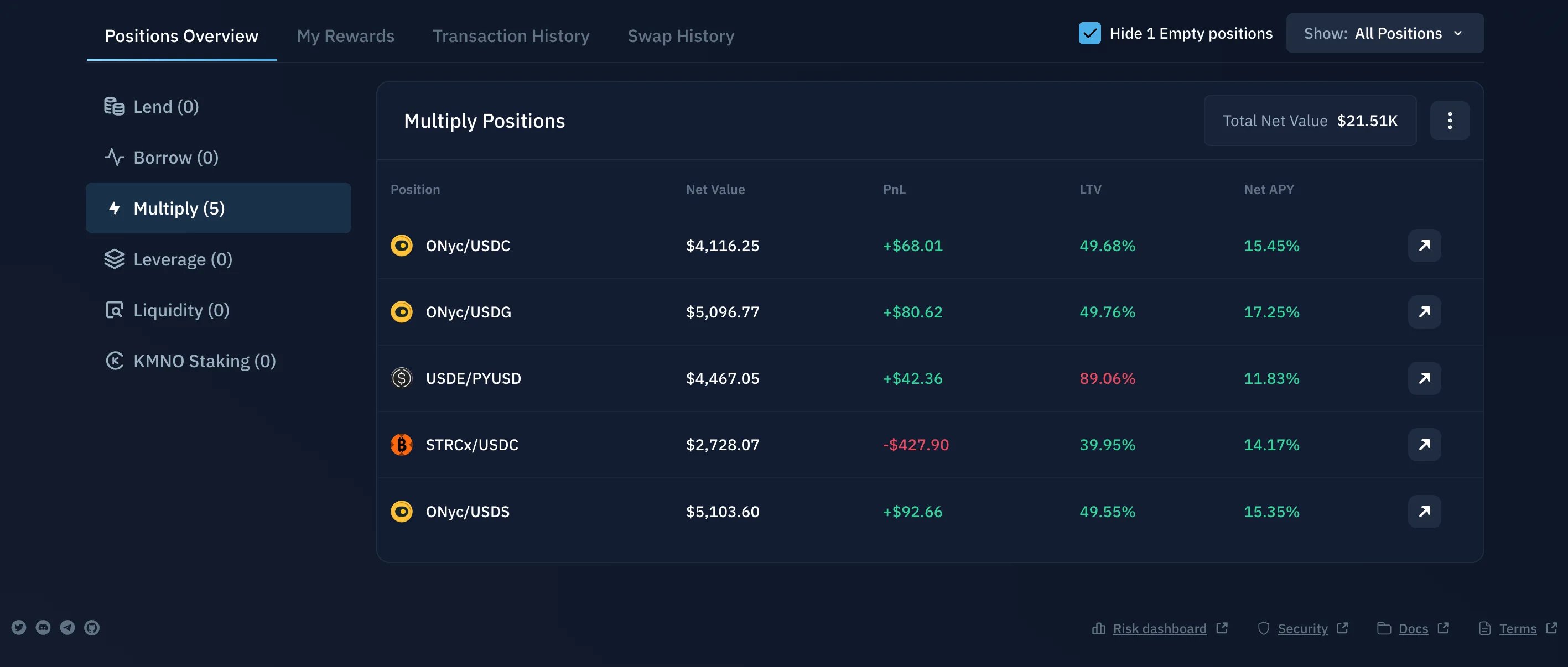Open the USDE/PYUSD position arrow button
1568x667 pixels.
(1424, 378)
